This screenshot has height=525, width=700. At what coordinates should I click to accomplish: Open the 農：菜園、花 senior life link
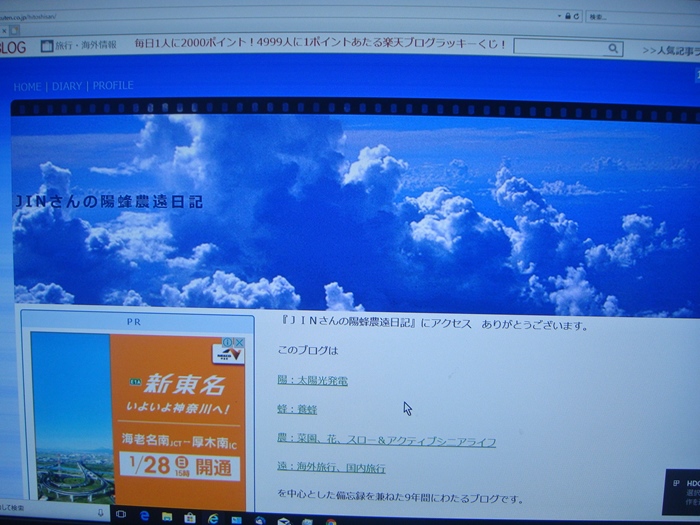pos(386,440)
